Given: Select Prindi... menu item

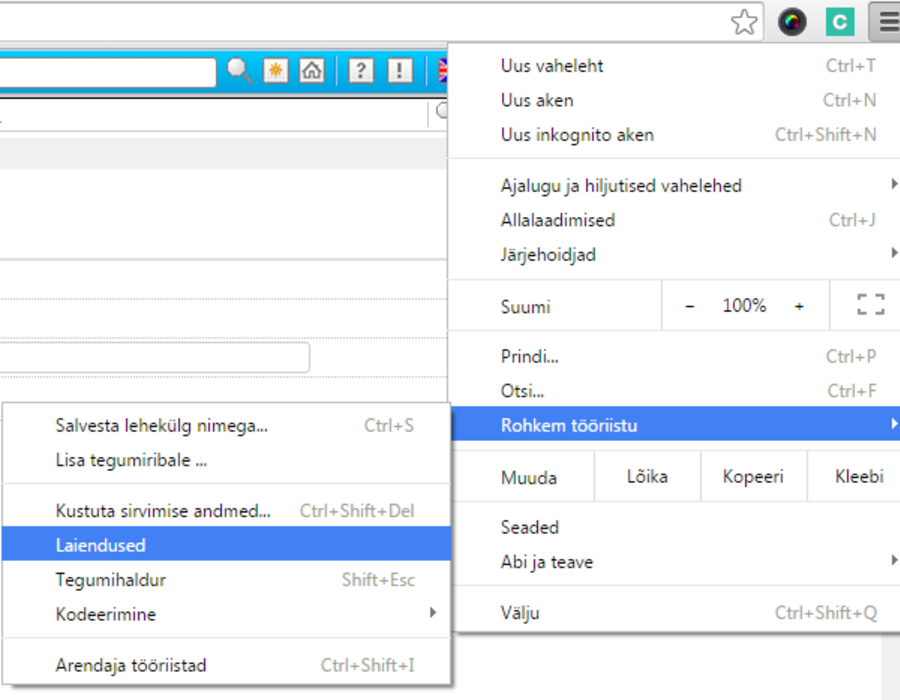Looking at the screenshot, I should (674, 357).
